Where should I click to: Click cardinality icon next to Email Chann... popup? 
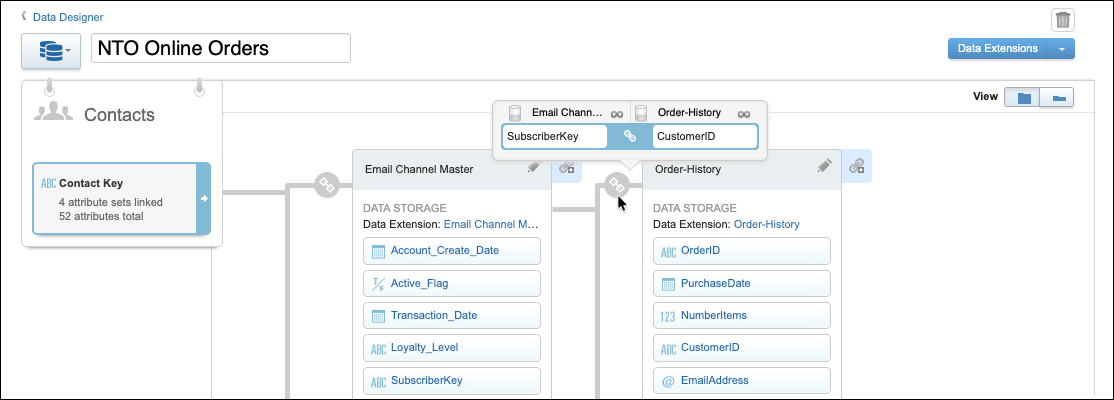click(617, 113)
